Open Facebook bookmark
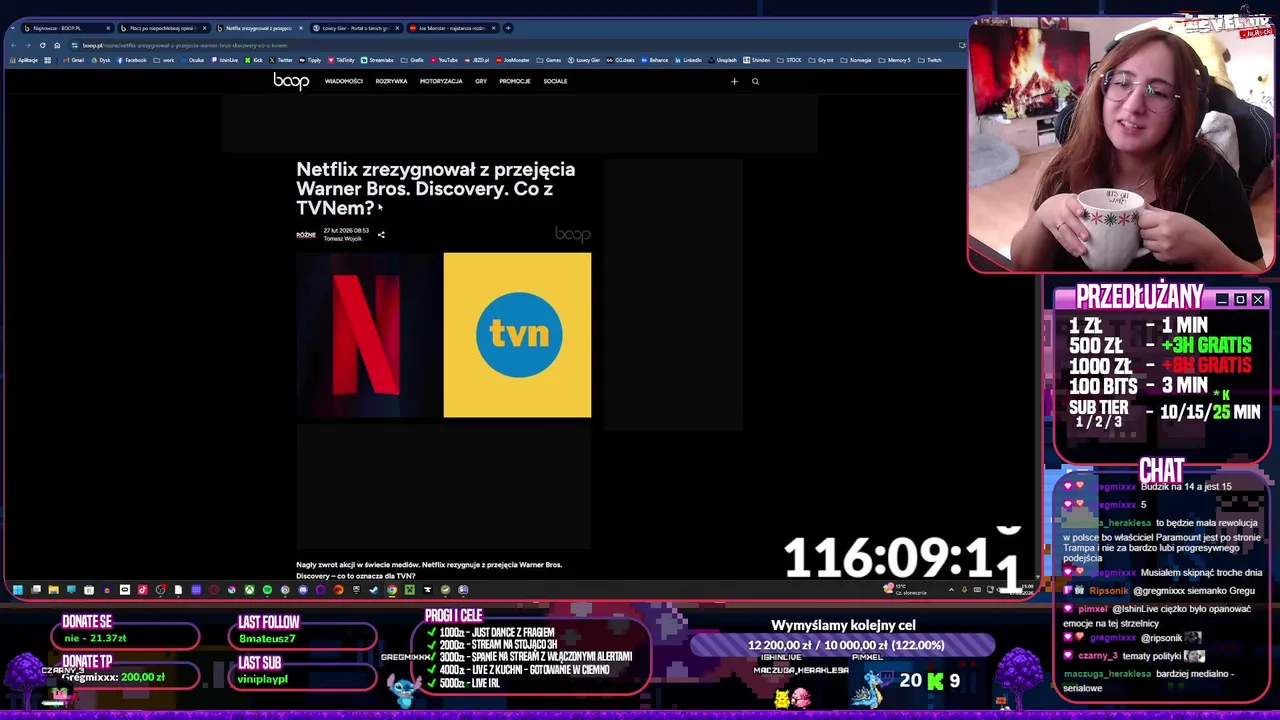Viewport: 1280px width, 720px height. 131,60
